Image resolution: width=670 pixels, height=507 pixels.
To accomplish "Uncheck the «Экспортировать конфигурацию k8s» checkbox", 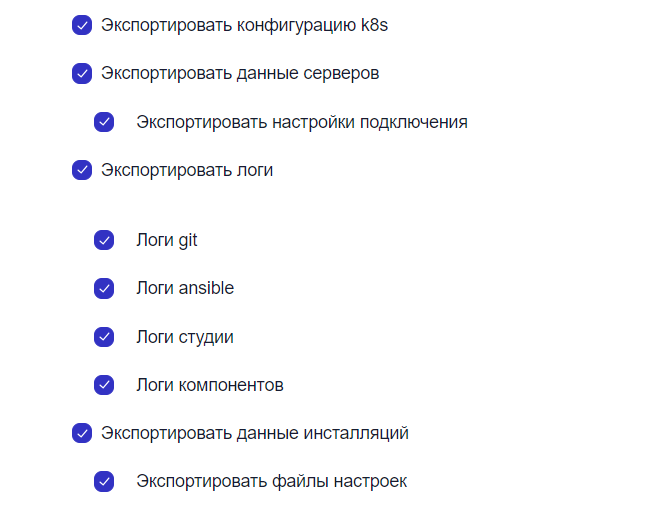I will pos(82,25).
